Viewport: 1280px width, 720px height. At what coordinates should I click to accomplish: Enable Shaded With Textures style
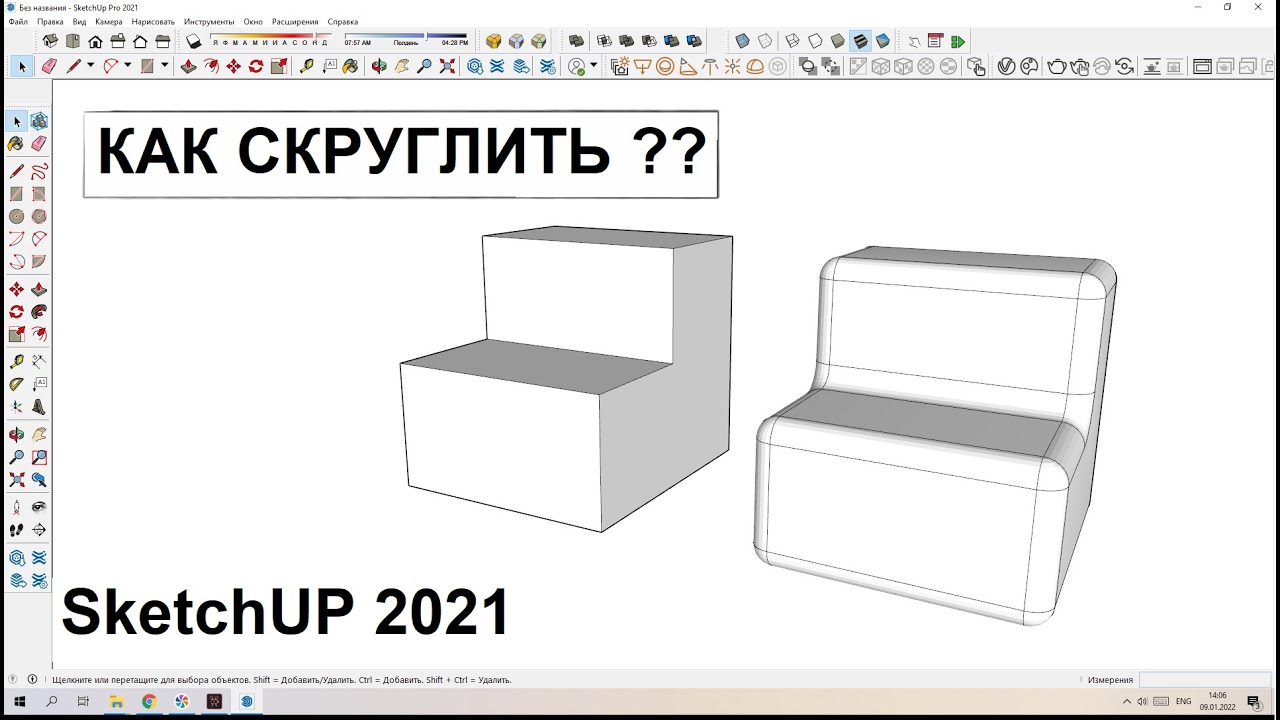(x=860, y=41)
